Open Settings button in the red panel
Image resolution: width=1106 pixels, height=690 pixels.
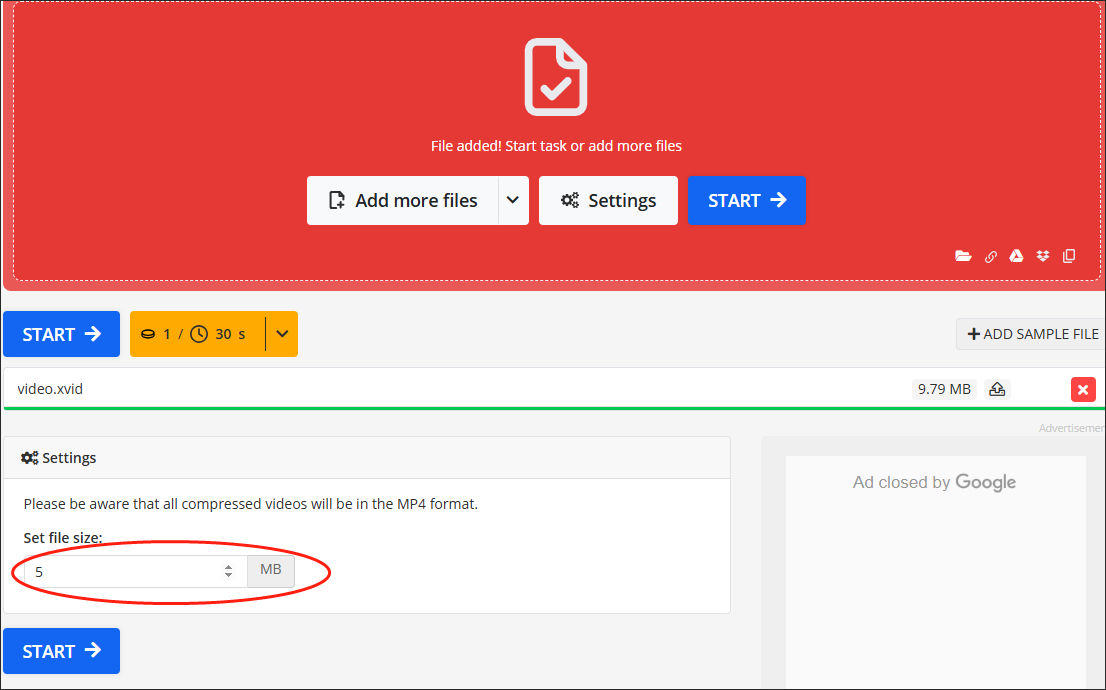click(608, 200)
